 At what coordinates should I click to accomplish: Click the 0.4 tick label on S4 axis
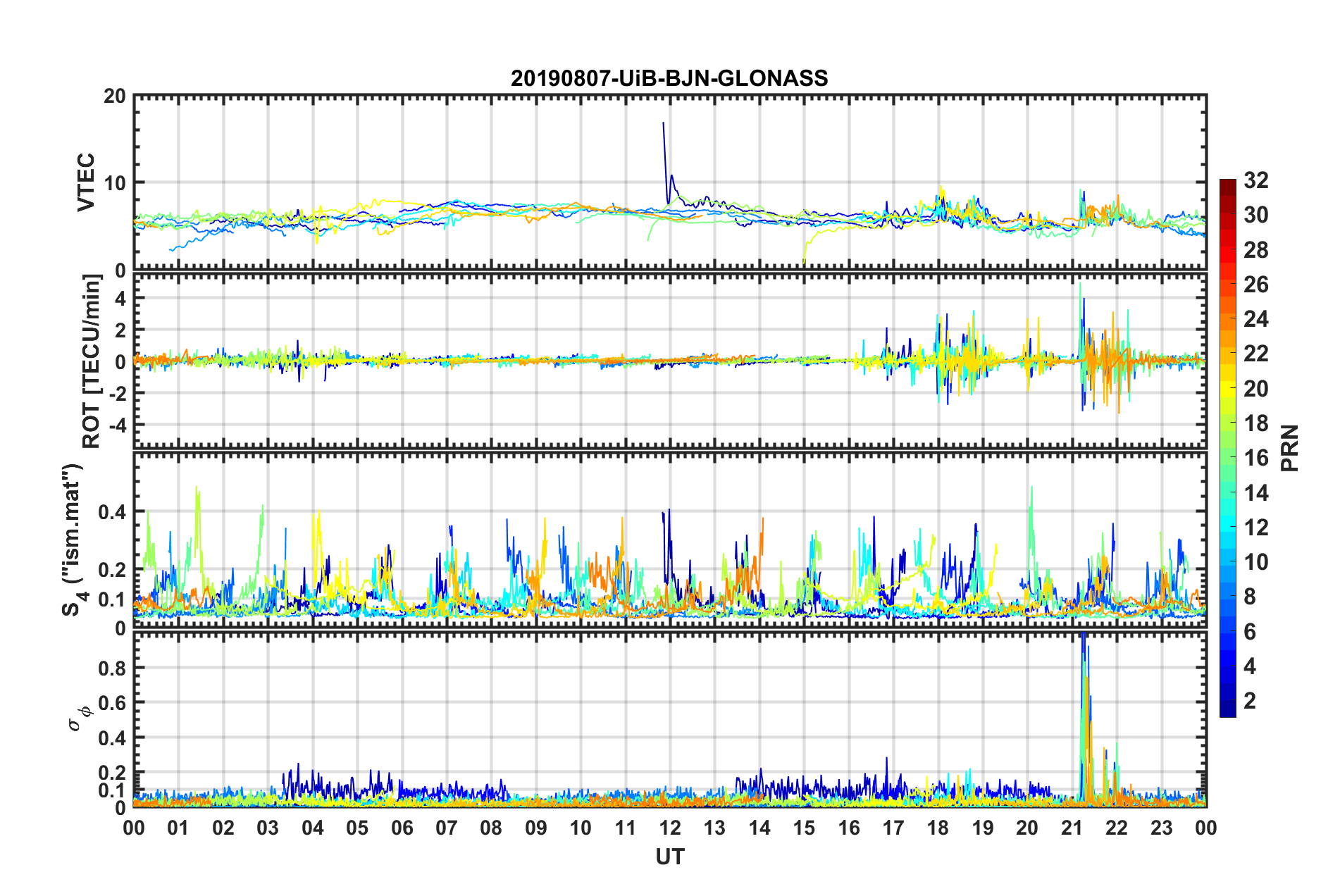112,511
